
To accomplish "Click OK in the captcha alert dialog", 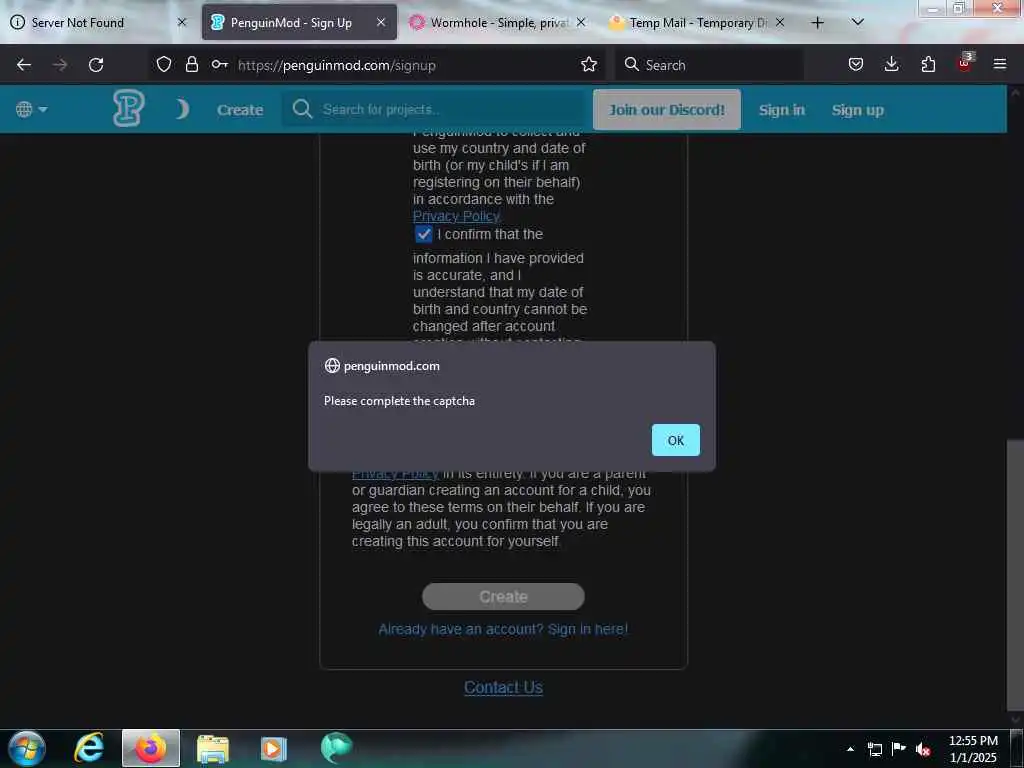I will [675, 440].
